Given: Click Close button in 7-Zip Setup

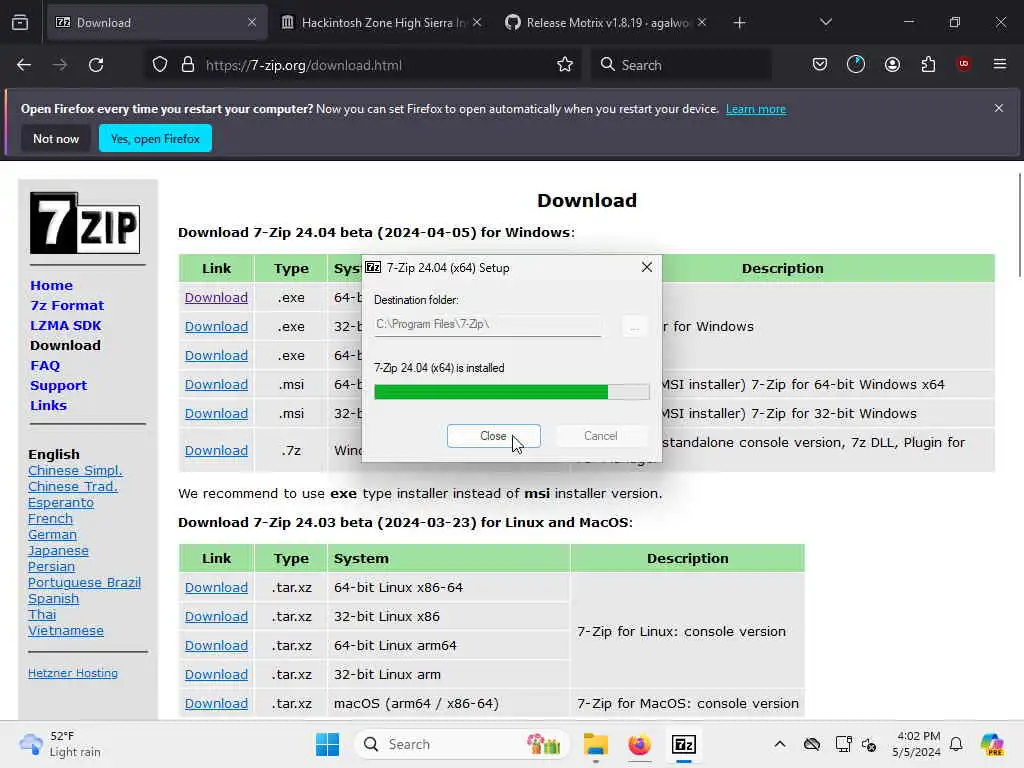Looking at the screenshot, I should click(494, 436).
